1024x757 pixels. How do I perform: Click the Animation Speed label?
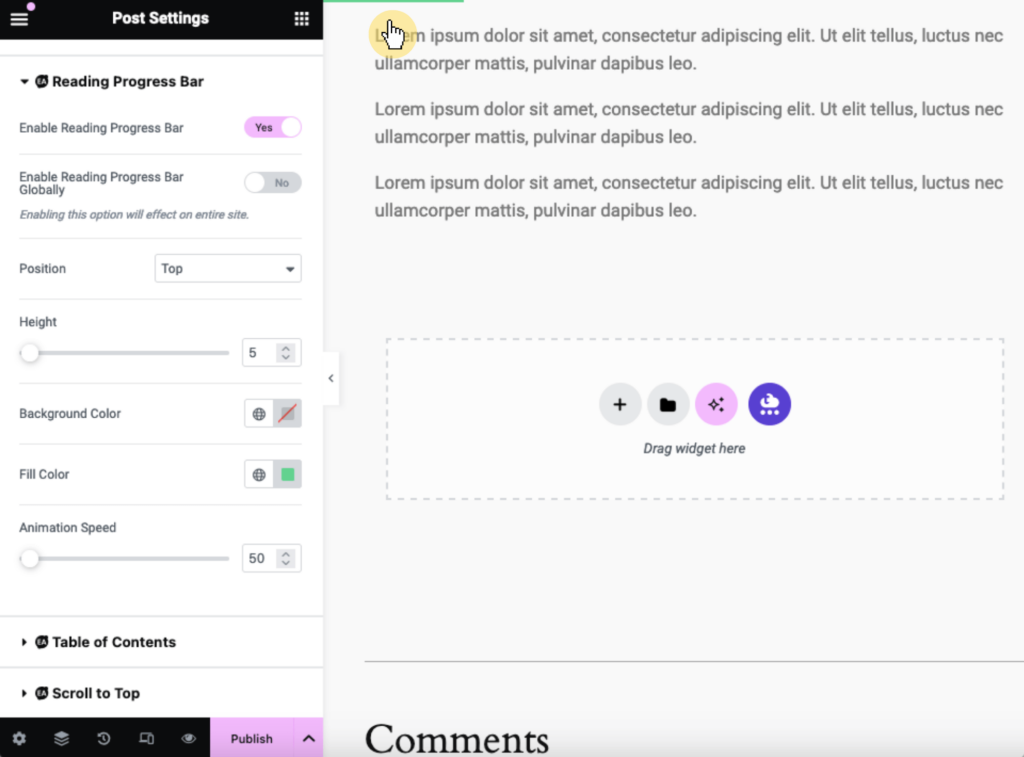pyautogui.click(x=67, y=528)
